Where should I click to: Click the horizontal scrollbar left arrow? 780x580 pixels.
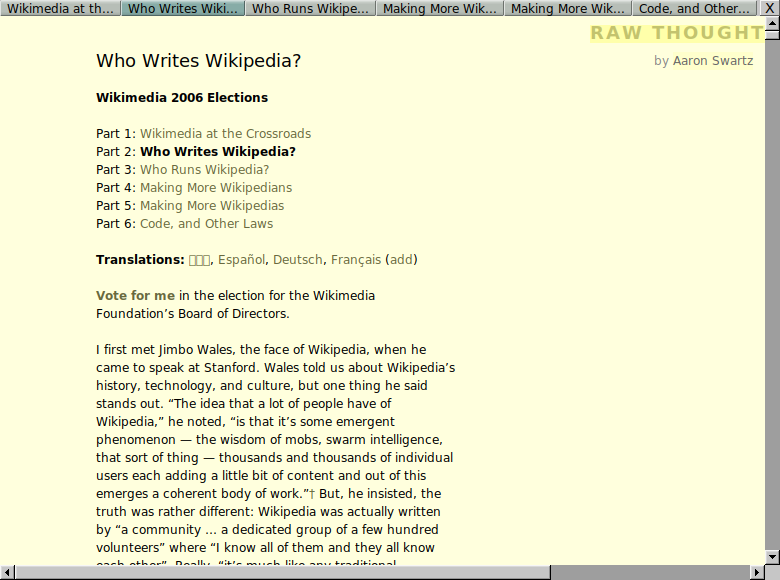coord(7,572)
